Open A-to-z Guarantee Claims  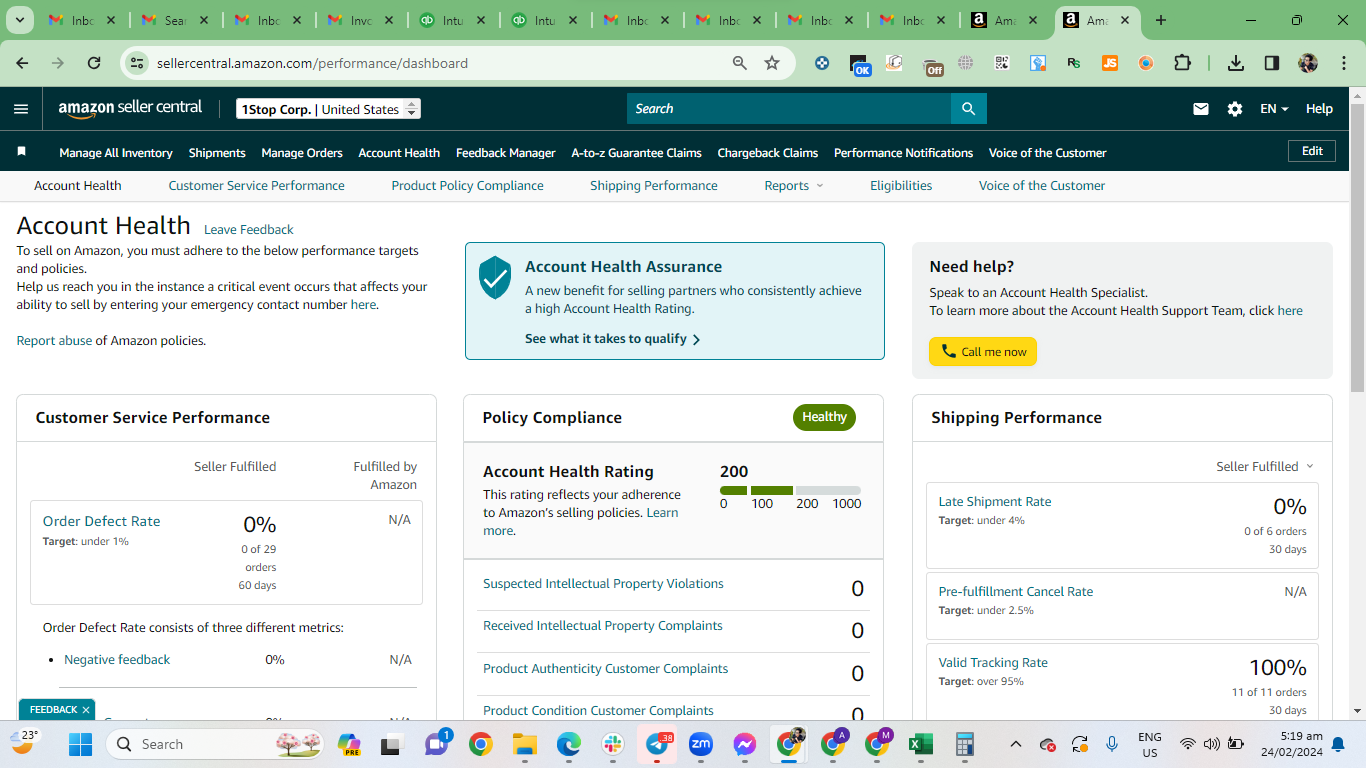(637, 153)
